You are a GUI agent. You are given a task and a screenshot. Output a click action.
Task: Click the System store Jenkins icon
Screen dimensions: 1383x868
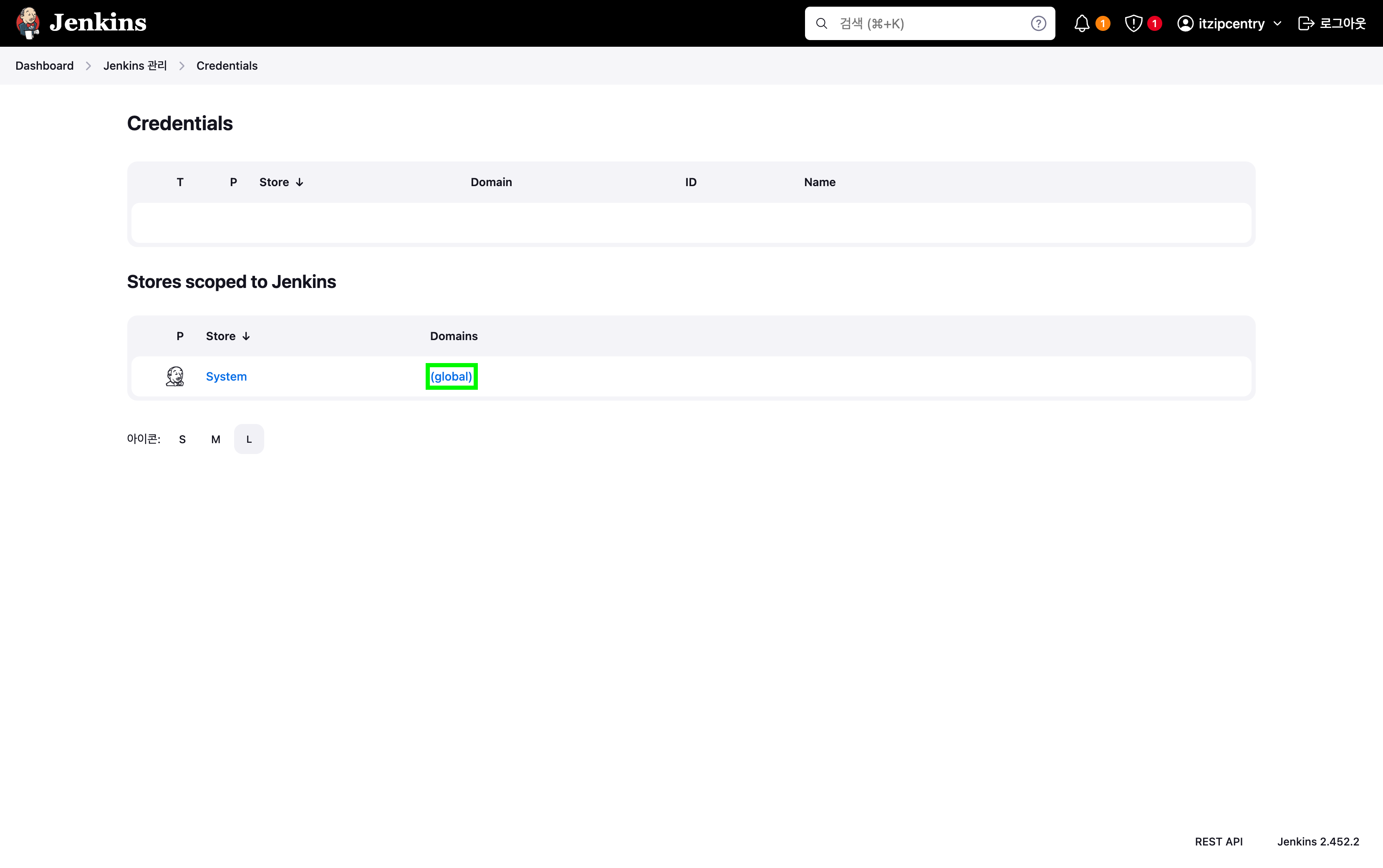point(175,376)
